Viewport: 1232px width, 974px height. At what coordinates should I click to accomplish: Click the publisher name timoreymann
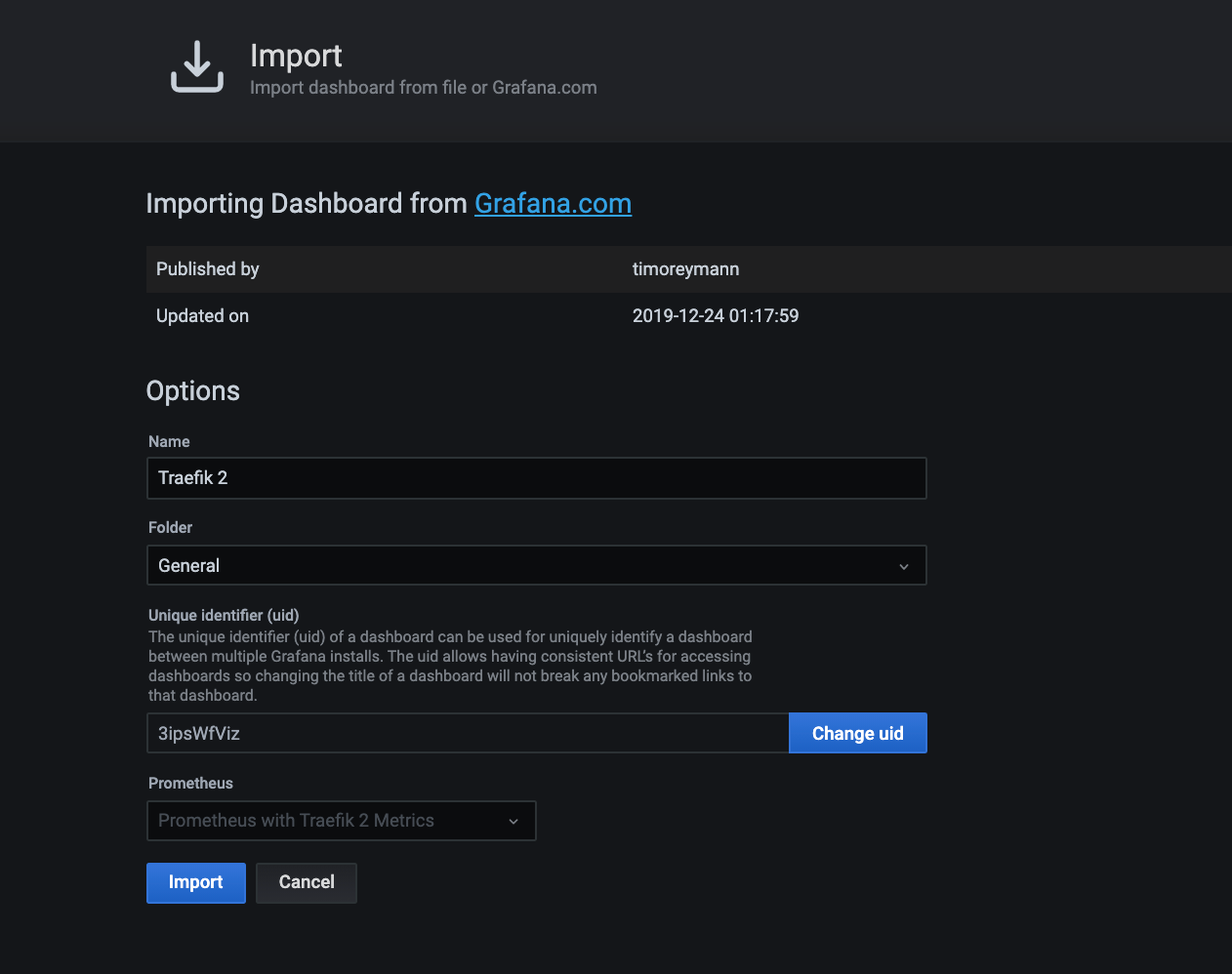(x=685, y=269)
